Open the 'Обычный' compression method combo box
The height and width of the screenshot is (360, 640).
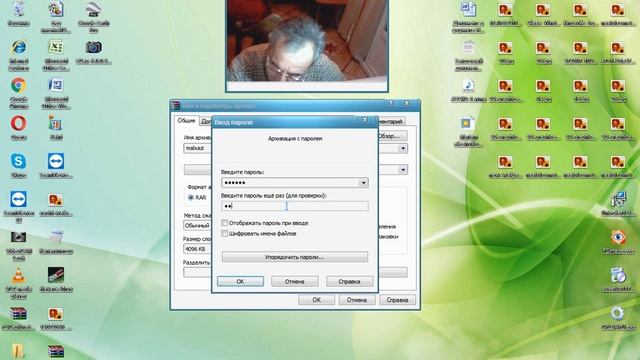(198, 226)
